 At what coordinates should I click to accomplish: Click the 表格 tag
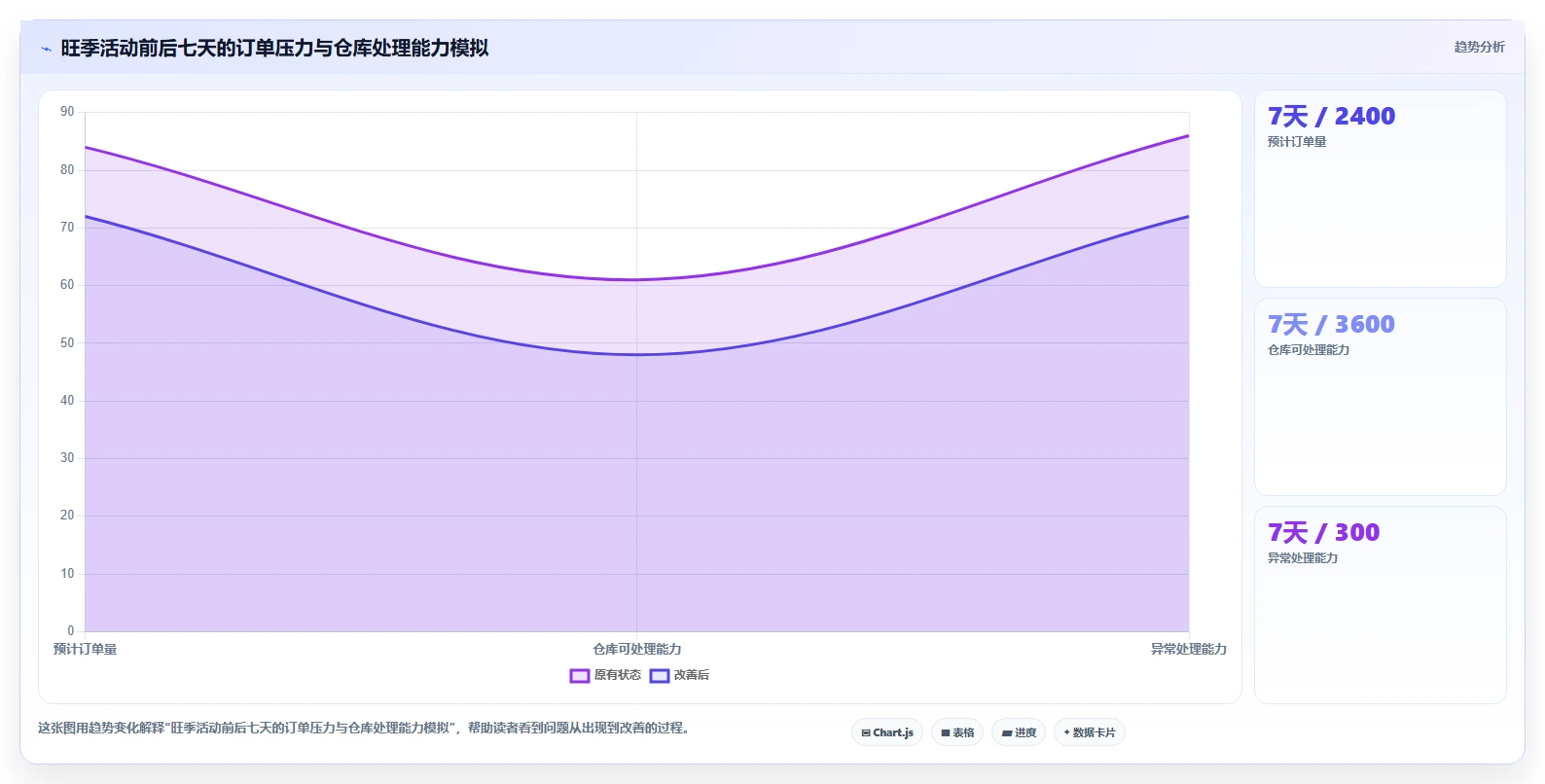coord(957,732)
